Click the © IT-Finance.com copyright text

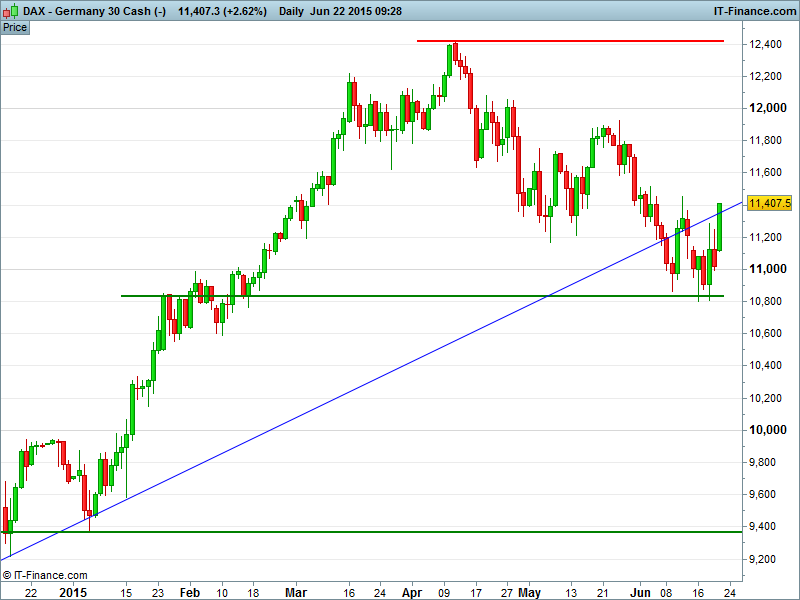point(45,575)
